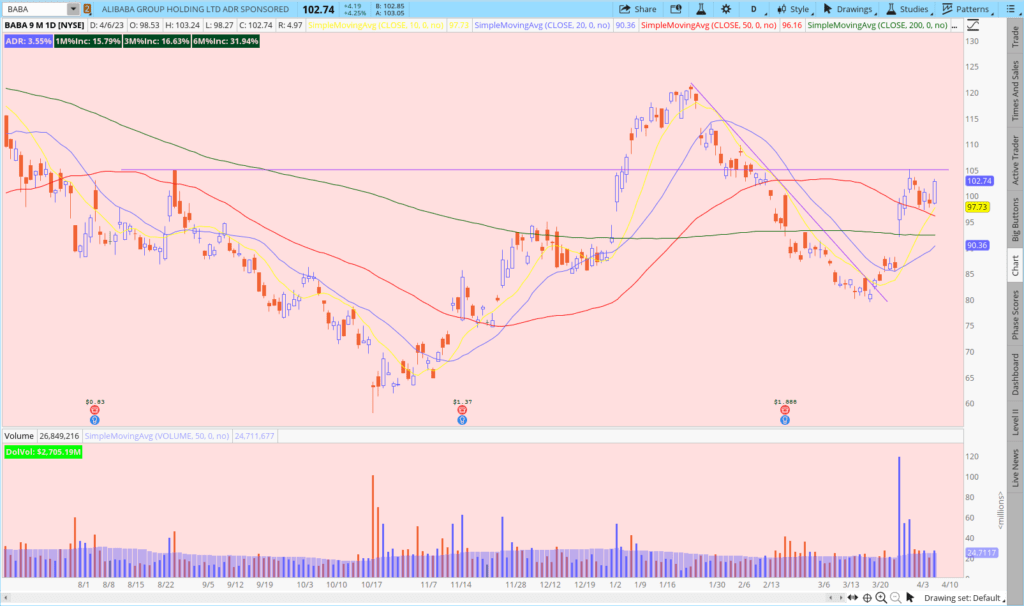Open the Phase Scores side tab
Viewport: 1024px width, 606px height.
(x=1015, y=315)
